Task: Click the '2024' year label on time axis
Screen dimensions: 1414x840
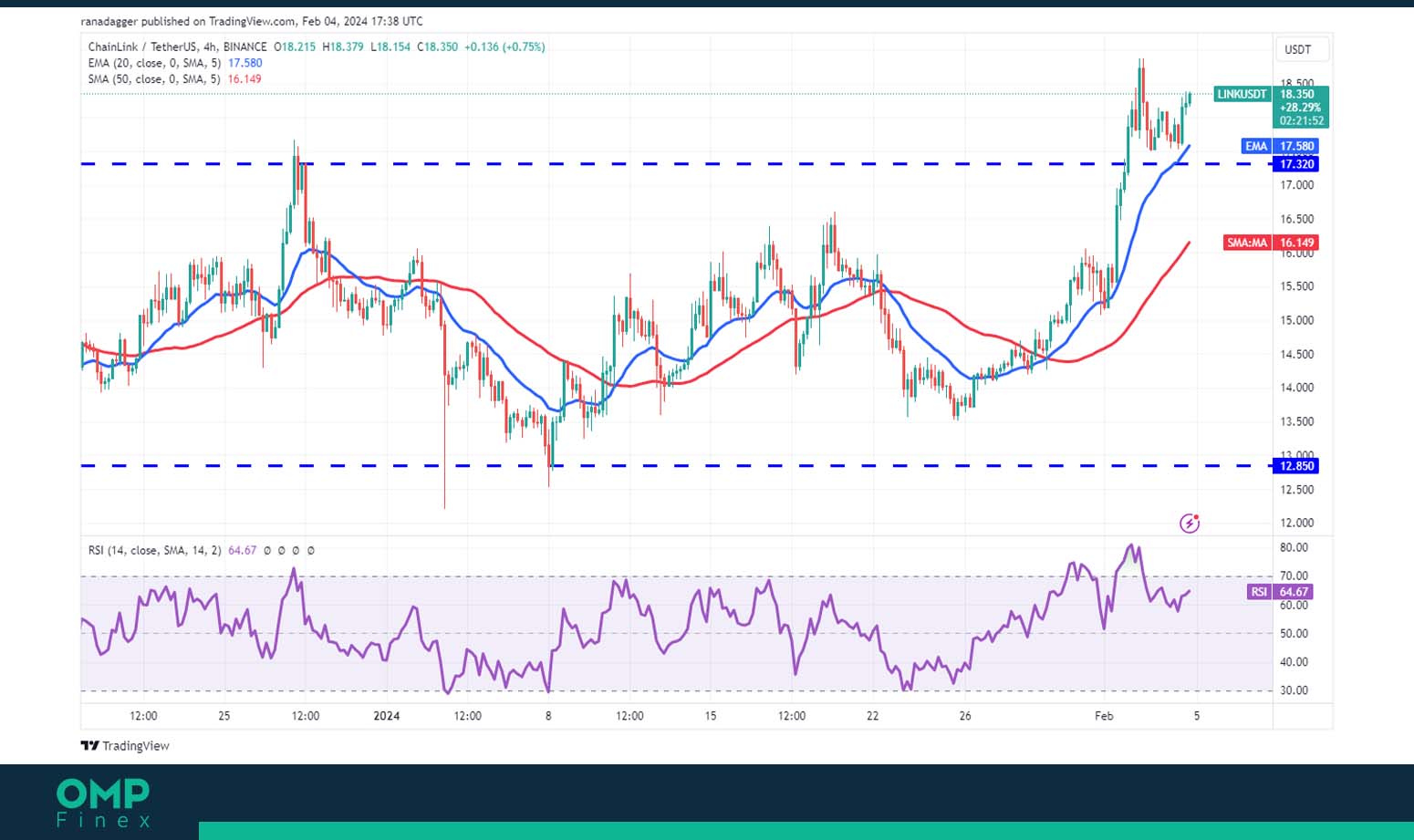Action: click(x=387, y=716)
